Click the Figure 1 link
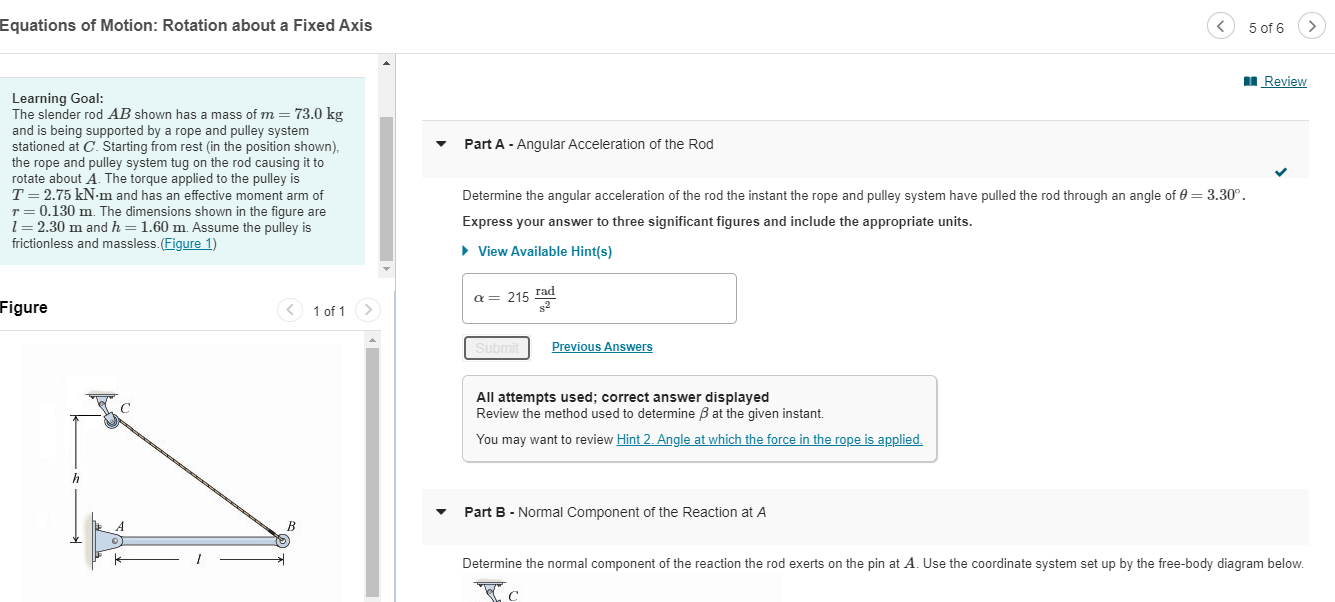Screen dimensions: 1335x602 [188, 243]
